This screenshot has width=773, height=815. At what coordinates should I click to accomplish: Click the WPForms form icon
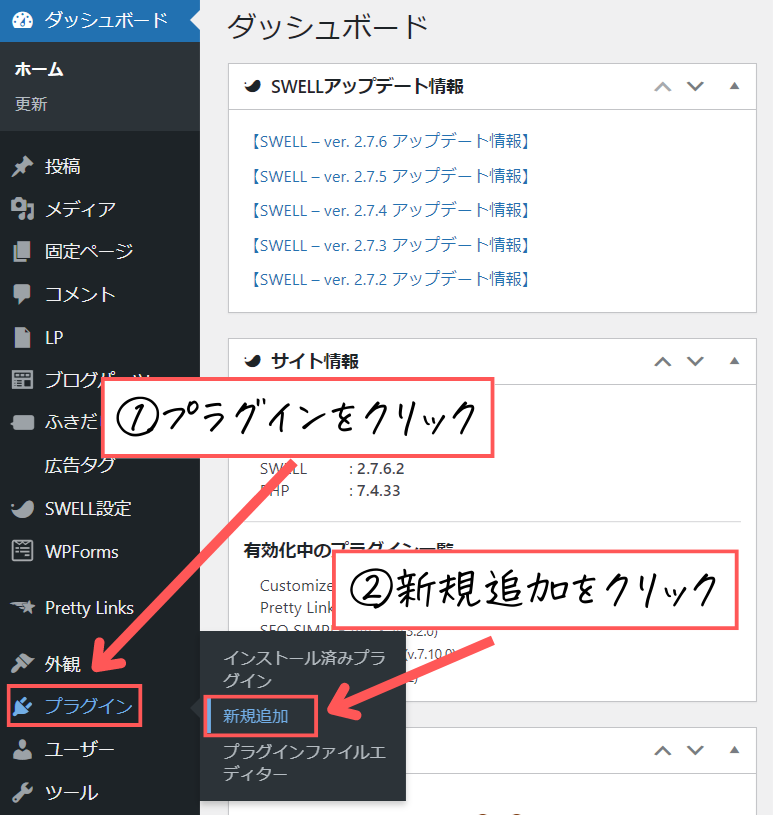click(x=22, y=551)
